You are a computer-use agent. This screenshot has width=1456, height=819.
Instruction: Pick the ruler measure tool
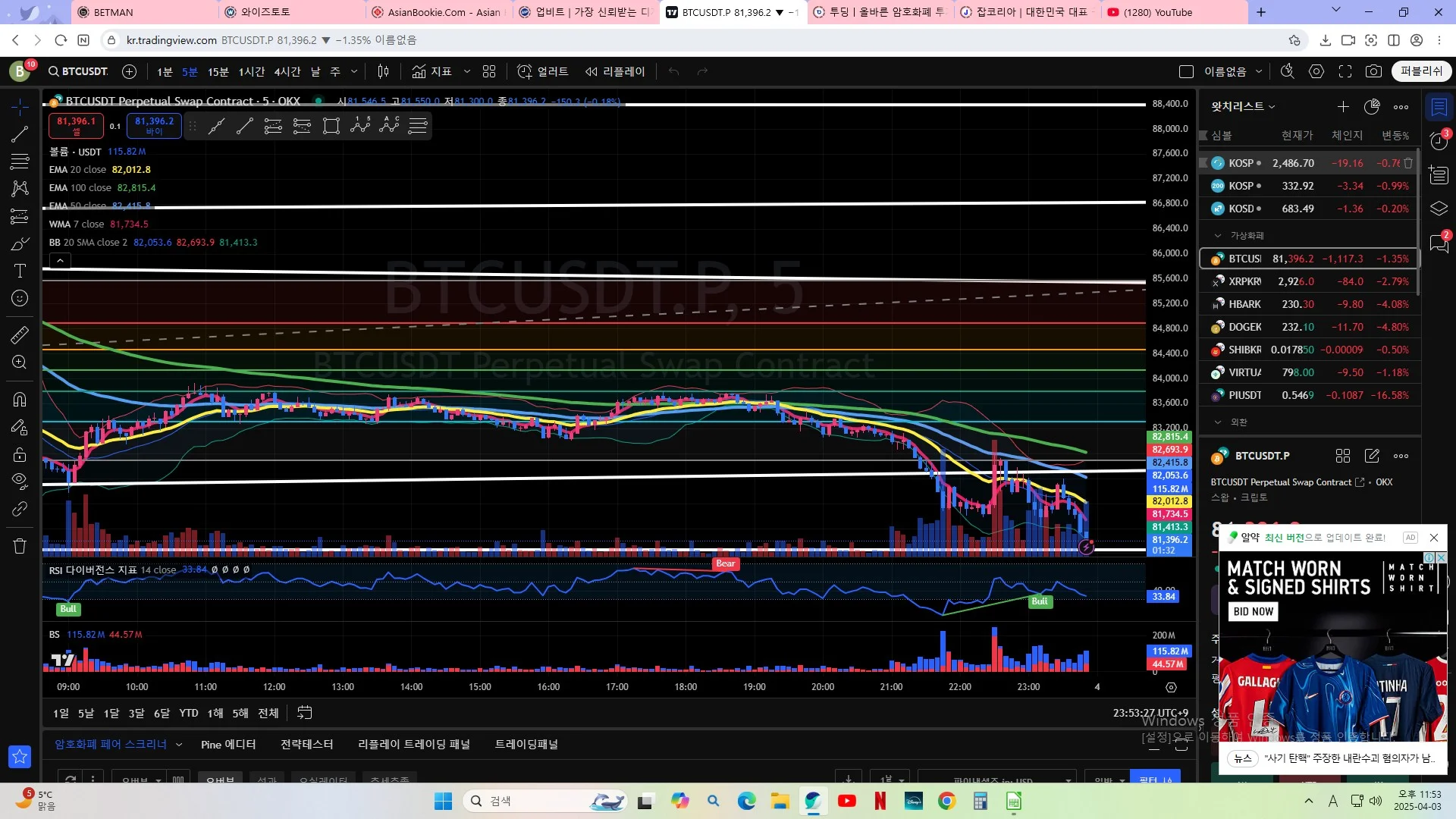click(20, 334)
